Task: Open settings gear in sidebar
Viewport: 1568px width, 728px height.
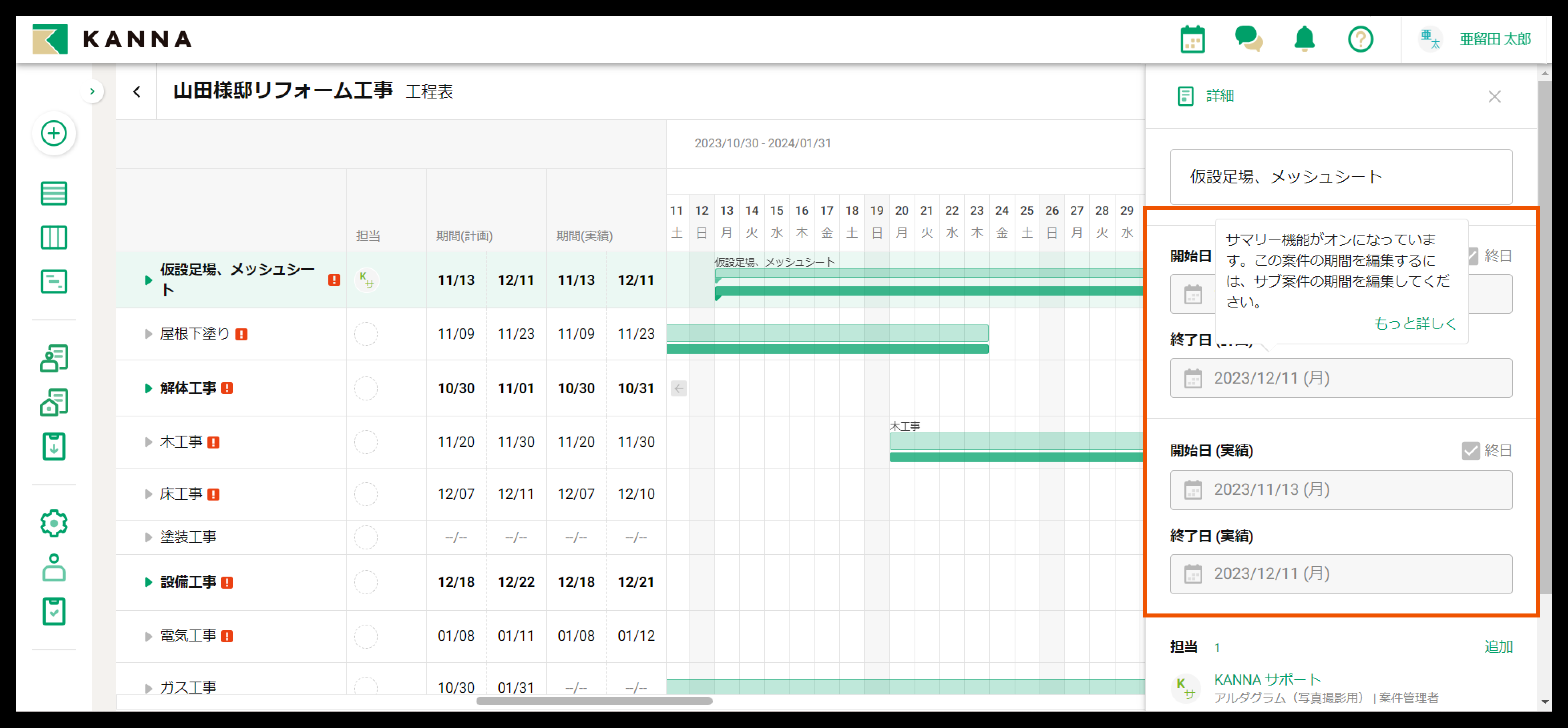Action: [x=54, y=523]
